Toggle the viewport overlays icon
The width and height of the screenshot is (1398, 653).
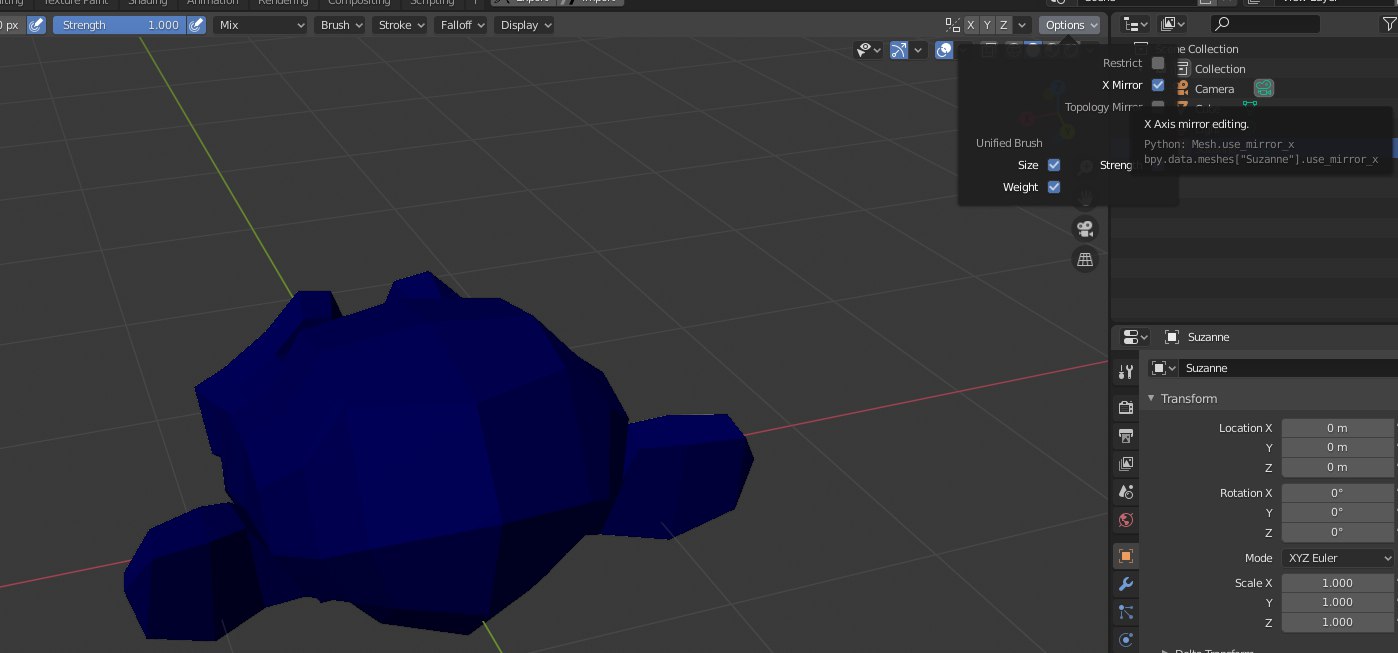coord(944,50)
